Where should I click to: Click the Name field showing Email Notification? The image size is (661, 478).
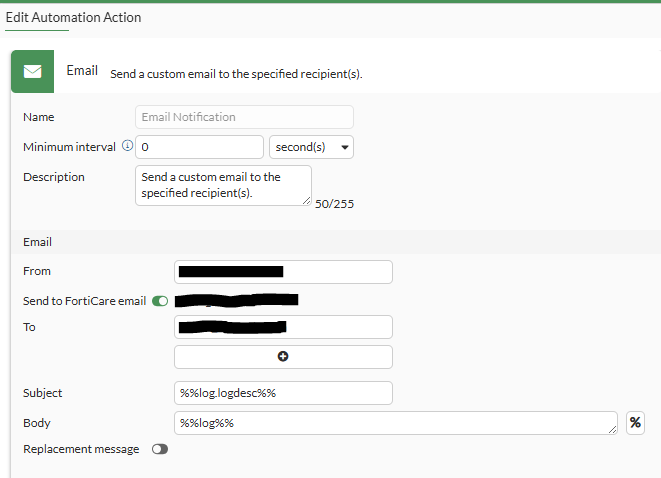(244, 117)
